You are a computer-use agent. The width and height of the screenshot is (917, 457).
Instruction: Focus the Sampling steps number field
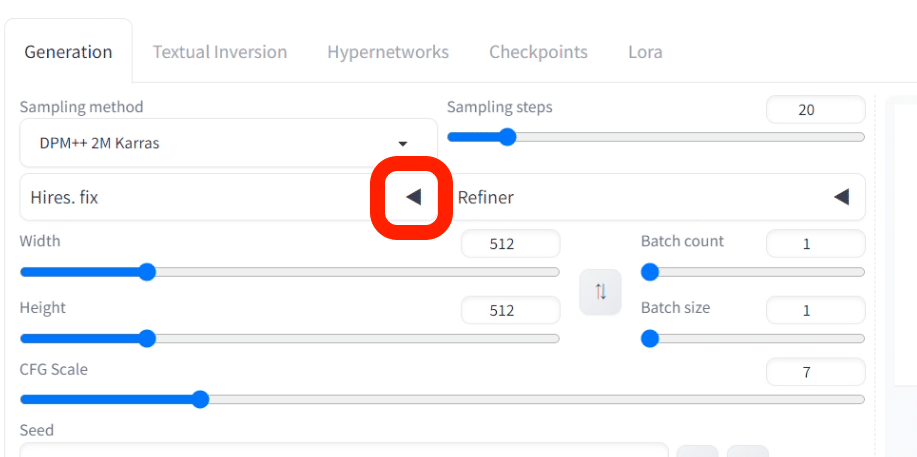(815, 110)
